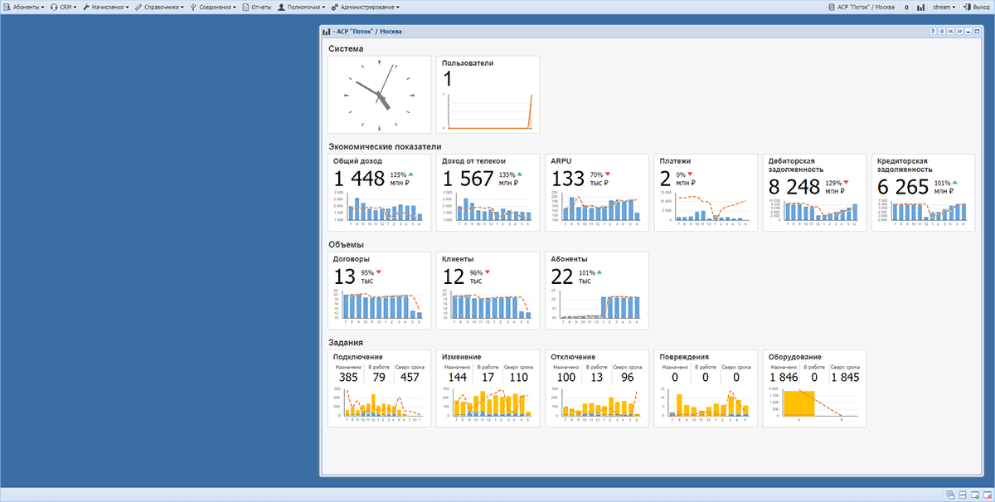Screen dimensions: 995x502
Task: Open the Справочники menu
Action: [159, 7]
